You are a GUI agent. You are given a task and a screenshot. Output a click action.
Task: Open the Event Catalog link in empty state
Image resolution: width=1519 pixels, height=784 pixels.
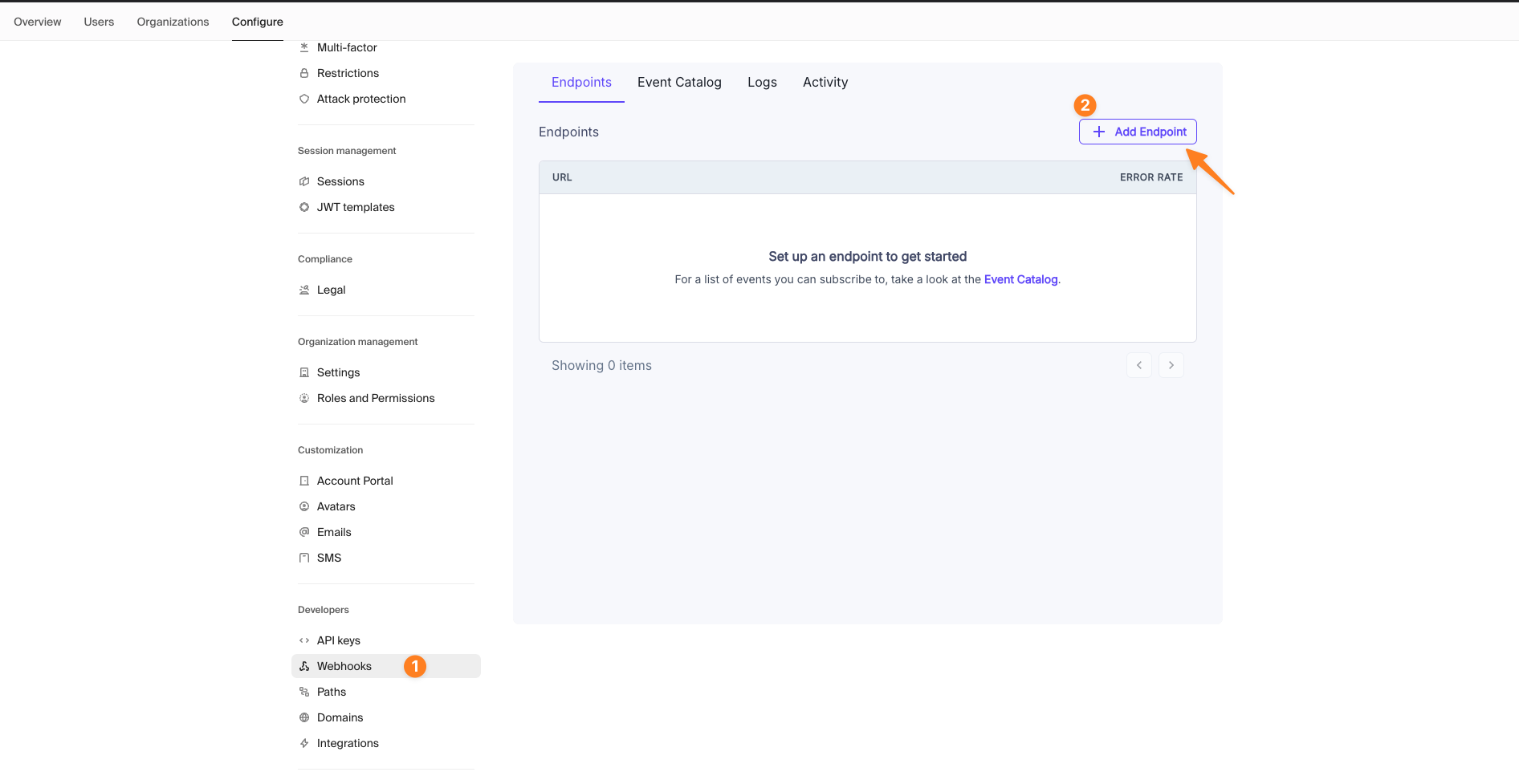coord(1021,279)
